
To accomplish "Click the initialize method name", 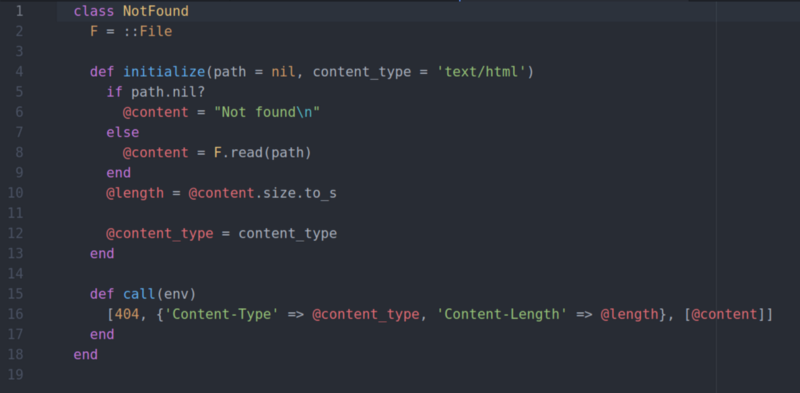I will 164,72.
